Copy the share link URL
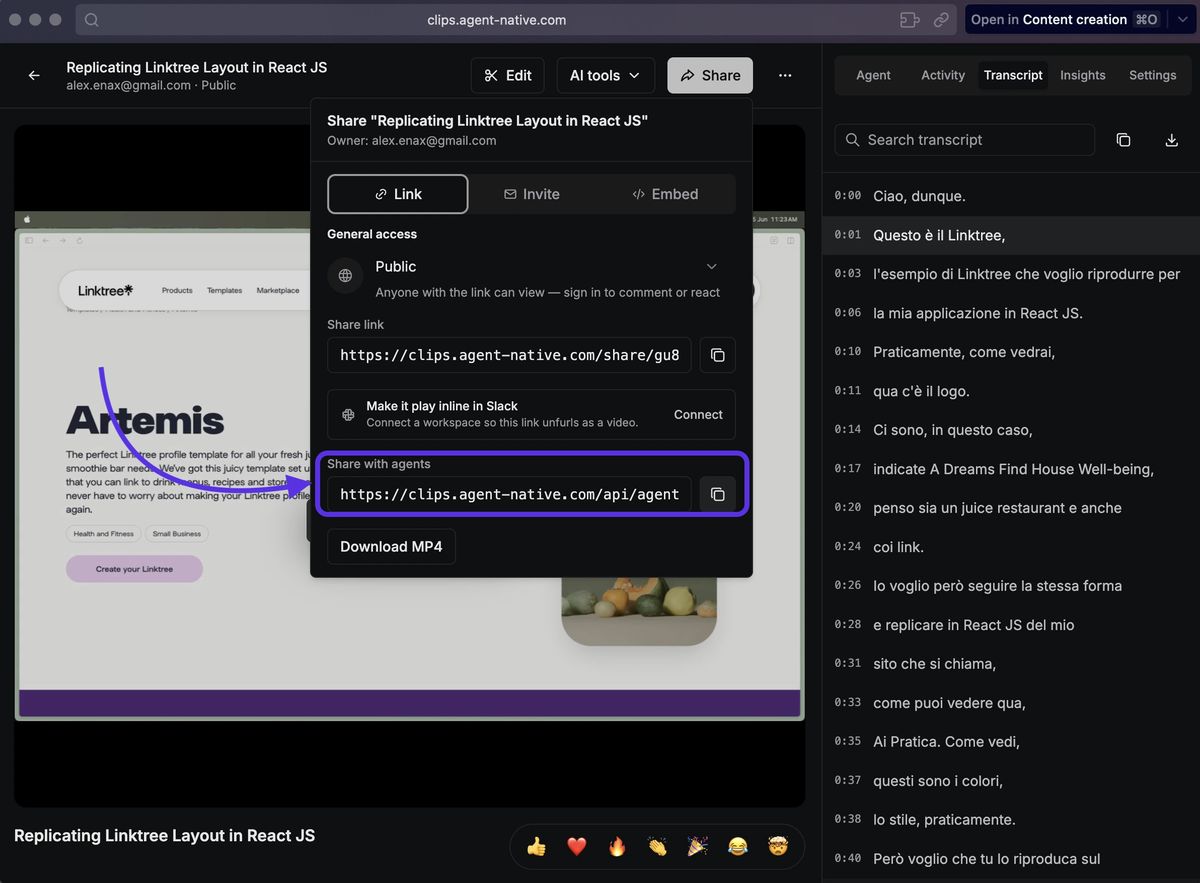This screenshot has width=1200, height=883. (x=717, y=355)
